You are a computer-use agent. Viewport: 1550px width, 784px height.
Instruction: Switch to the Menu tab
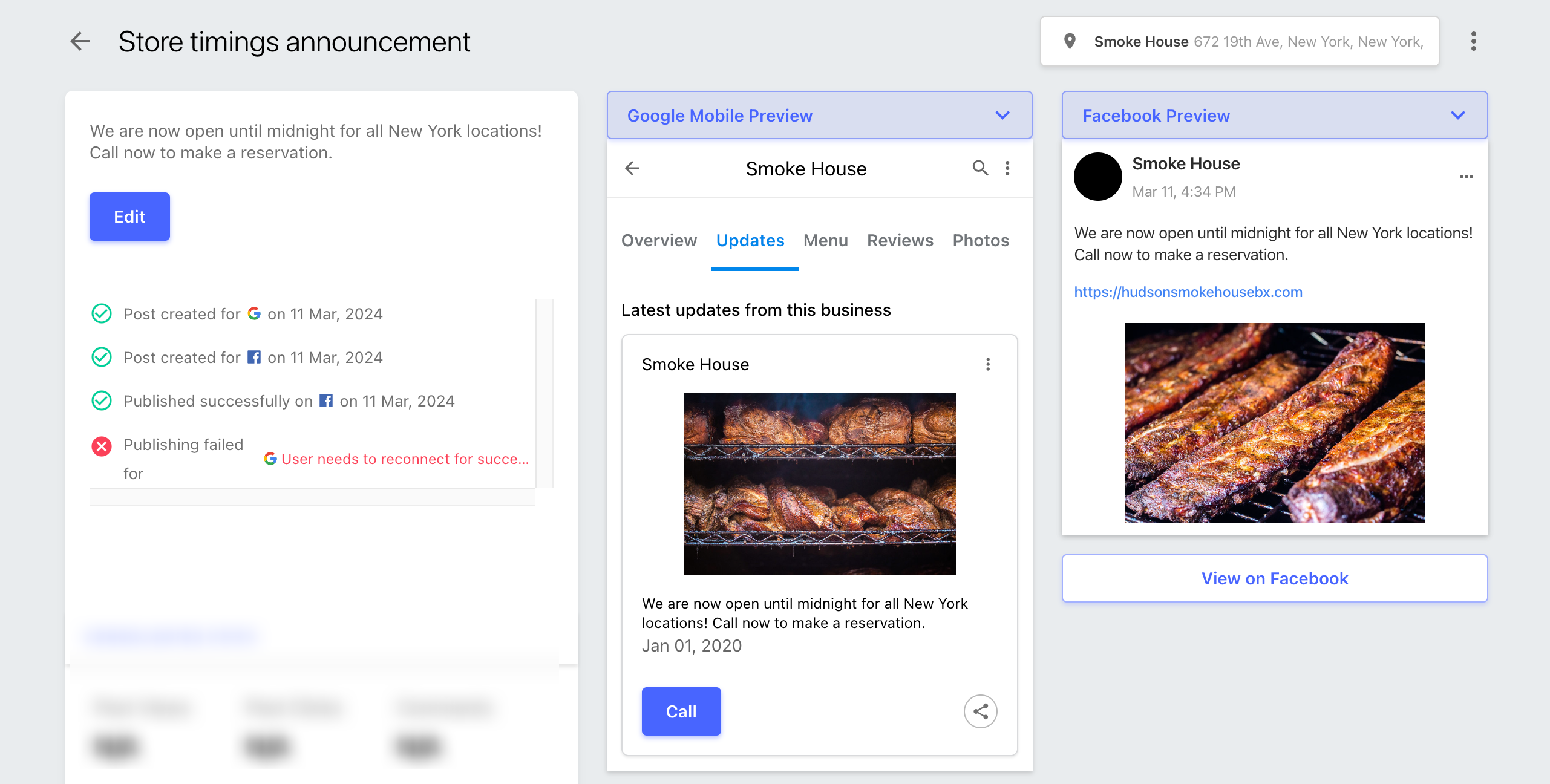(x=825, y=240)
